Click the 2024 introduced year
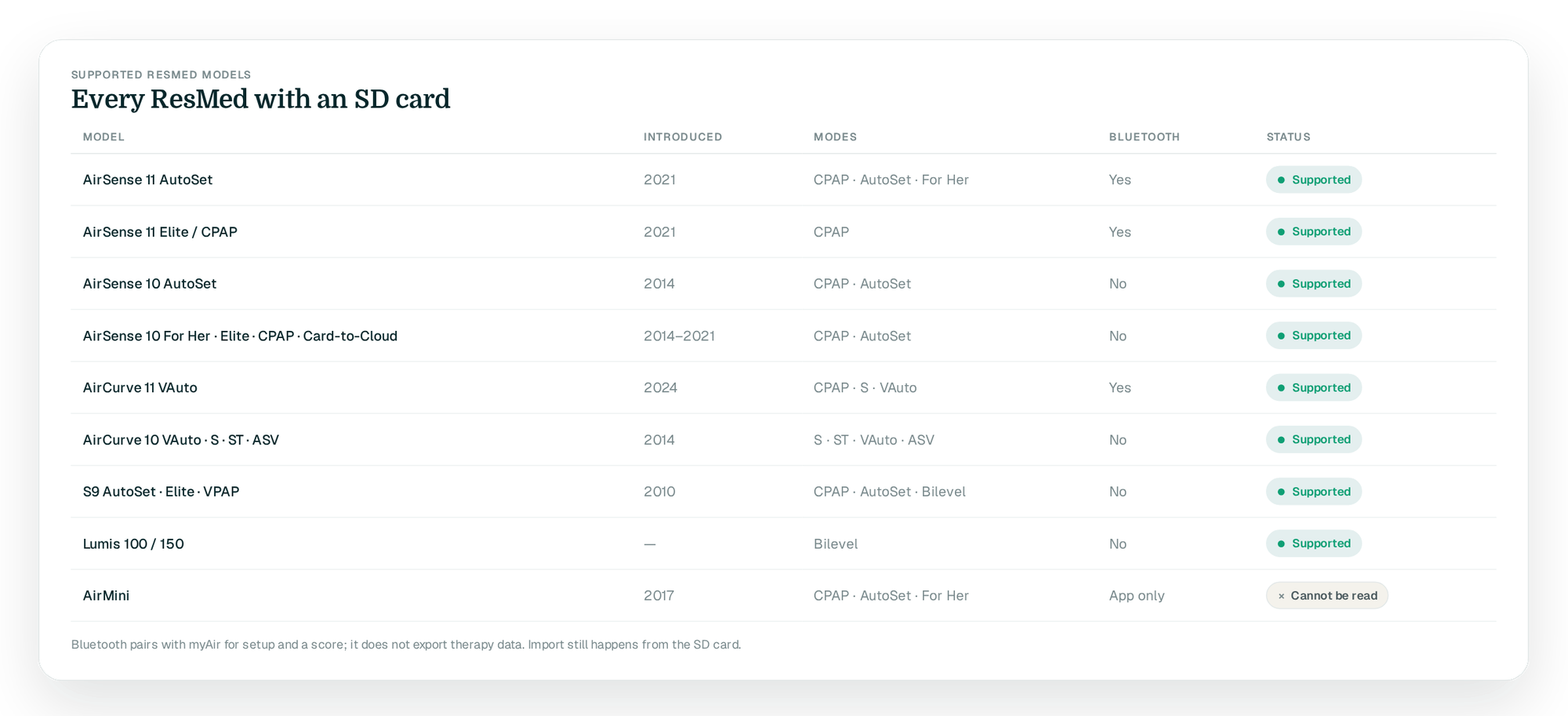The image size is (1568, 716). point(660,387)
